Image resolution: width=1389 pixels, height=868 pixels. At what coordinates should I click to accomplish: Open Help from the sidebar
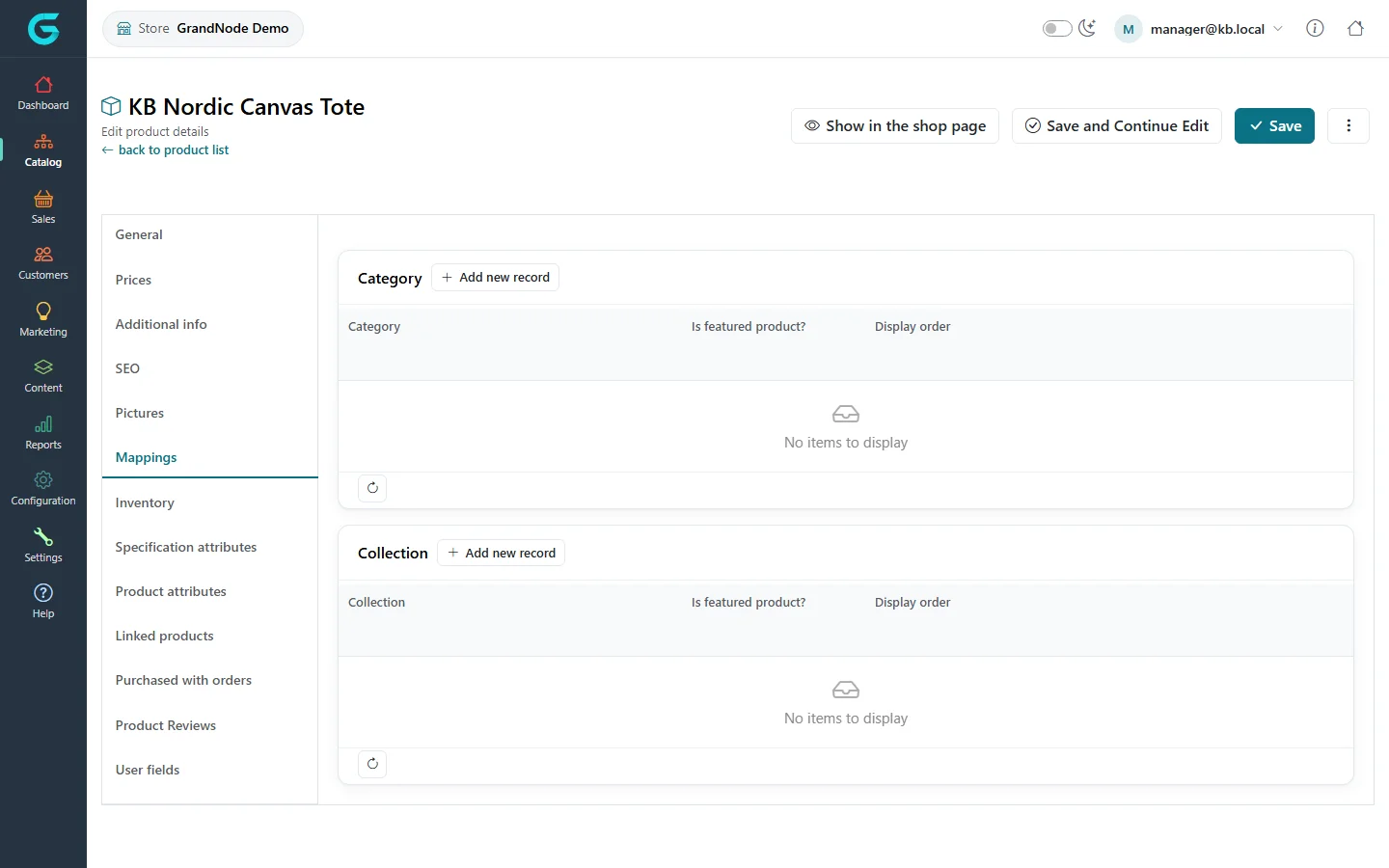(x=43, y=602)
